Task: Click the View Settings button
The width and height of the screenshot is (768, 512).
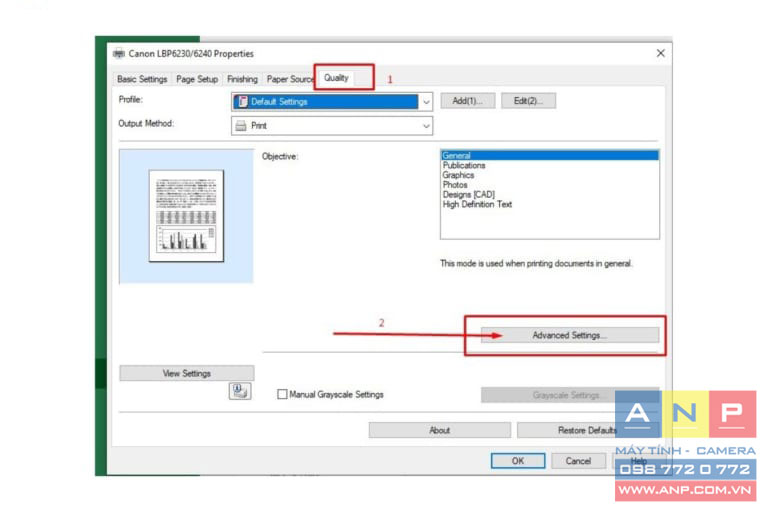Action: tap(187, 373)
